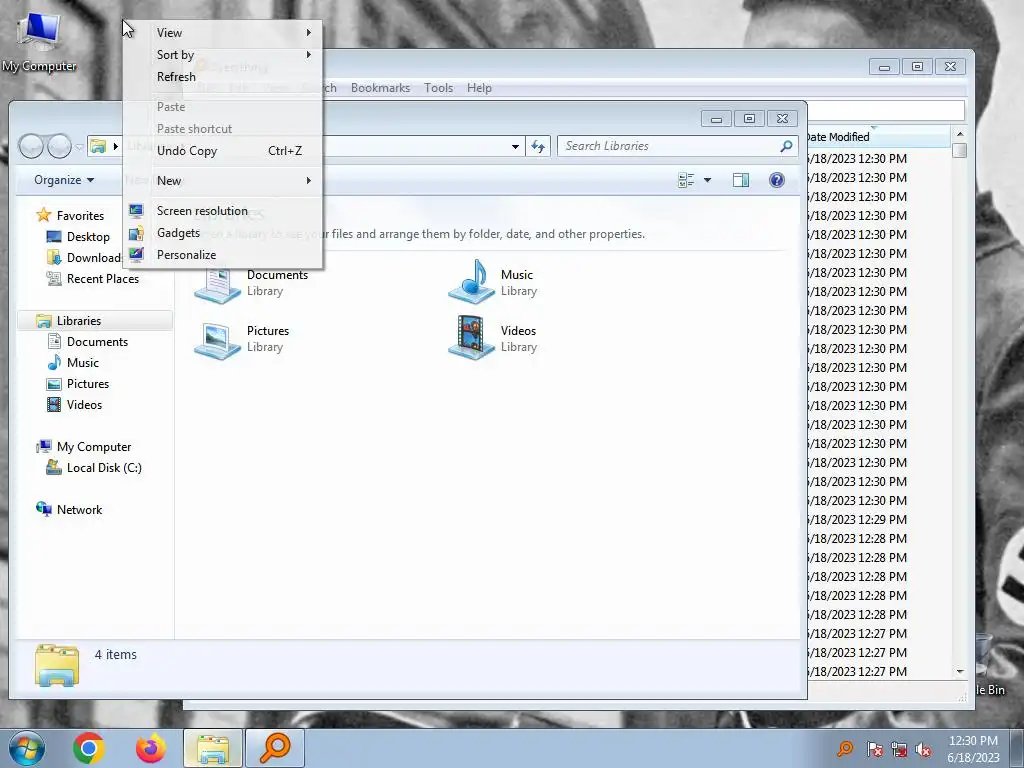This screenshot has height=768, width=1024.
Task: Select Music in the navigation pane
Action: 82,362
